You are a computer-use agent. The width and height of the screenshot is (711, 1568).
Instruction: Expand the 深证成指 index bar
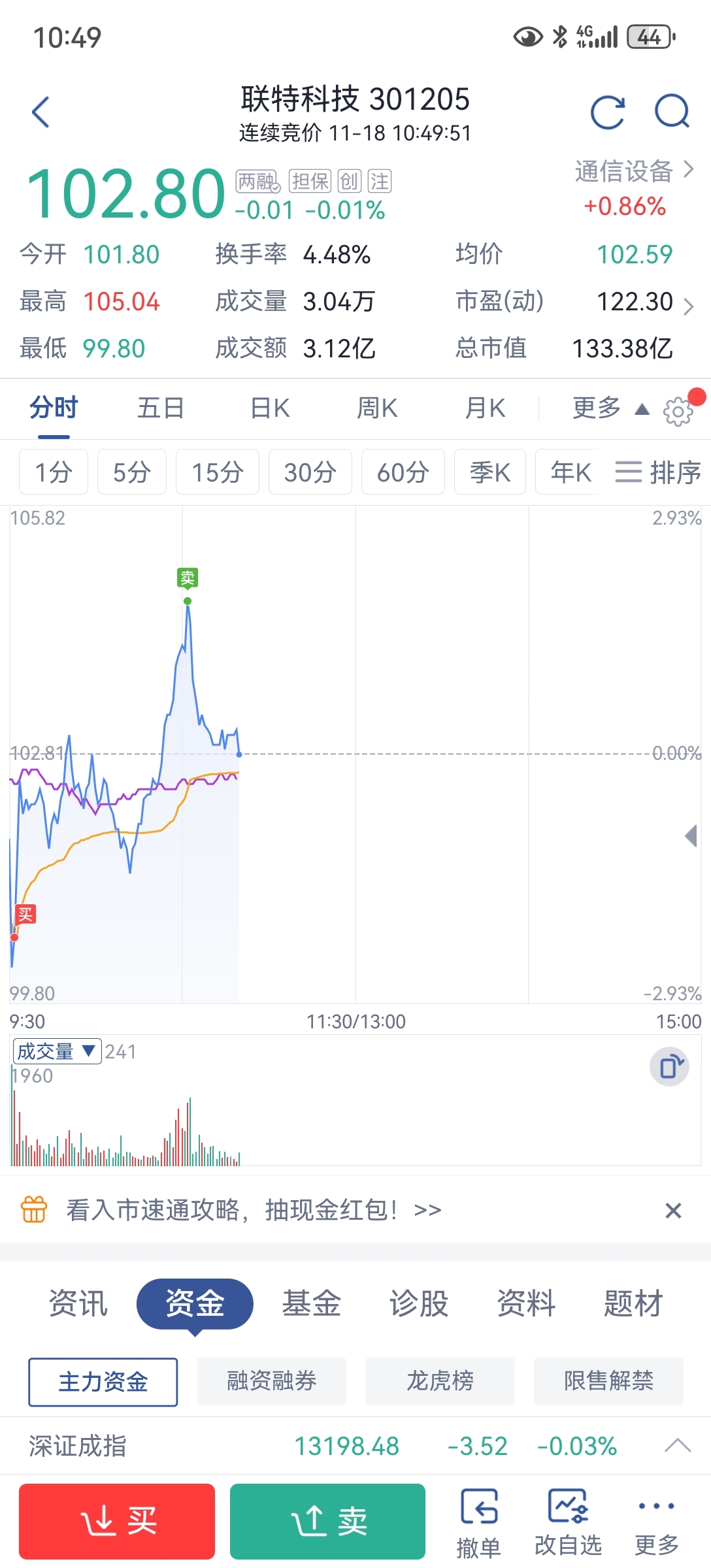point(677,1446)
